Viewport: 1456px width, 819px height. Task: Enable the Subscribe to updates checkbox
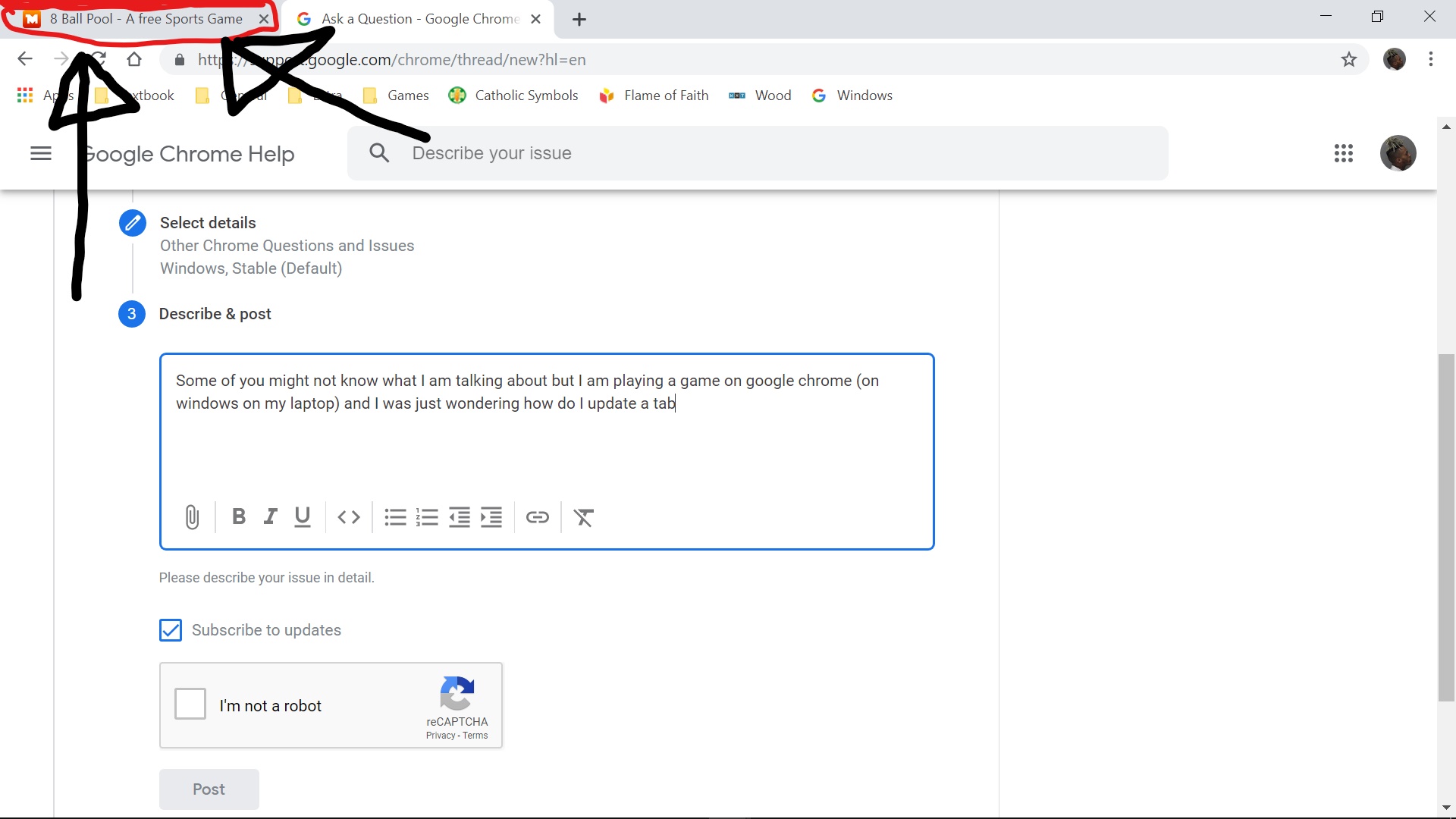[171, 630]
